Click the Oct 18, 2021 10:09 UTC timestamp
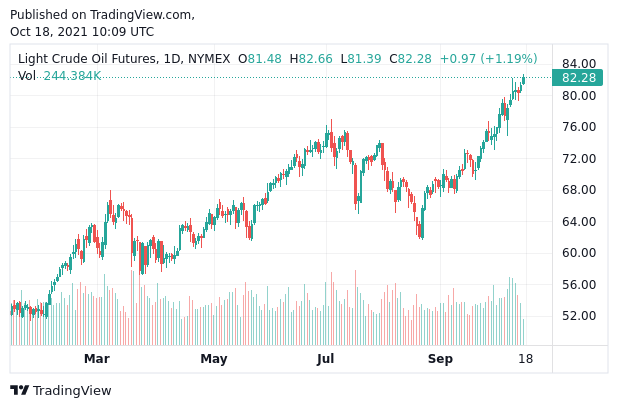 tap(82, 32)
